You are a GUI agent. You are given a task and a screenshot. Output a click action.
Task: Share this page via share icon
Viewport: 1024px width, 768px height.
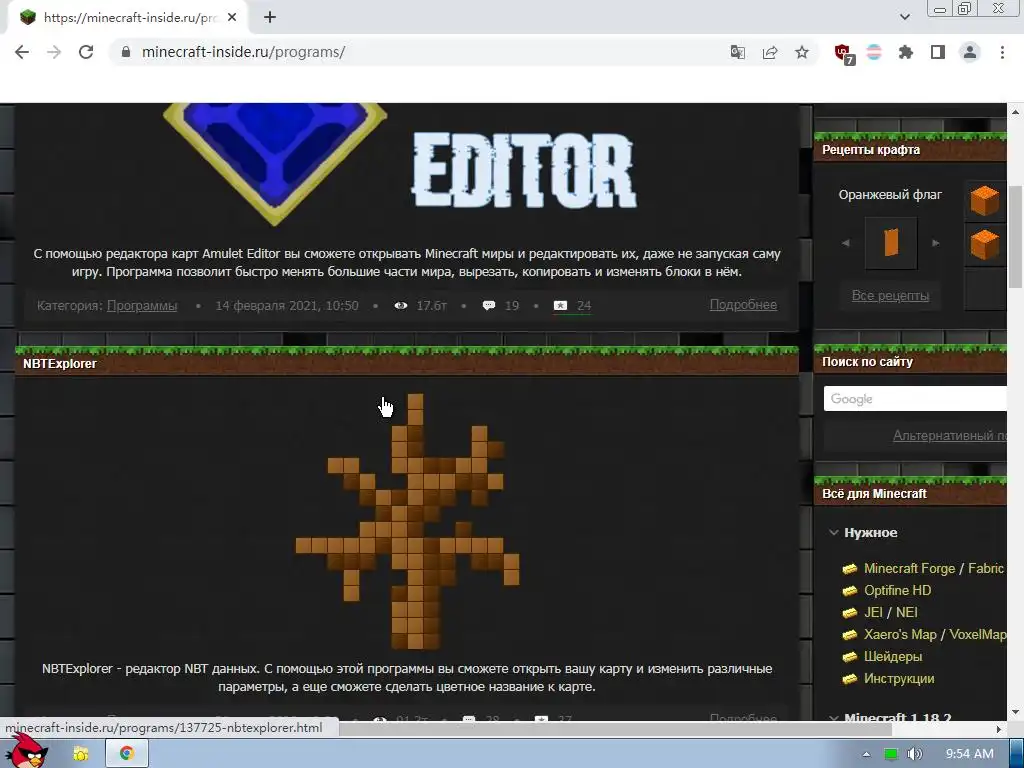[x=770, y=52]
